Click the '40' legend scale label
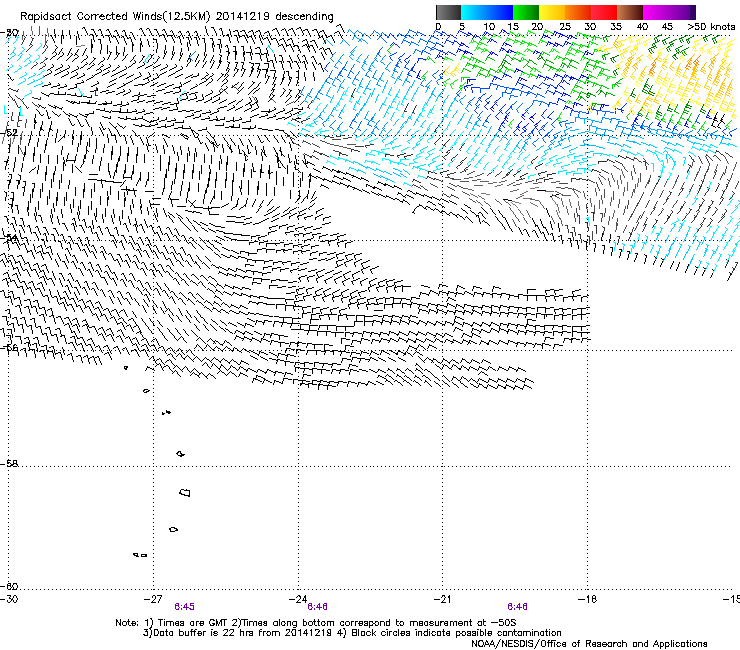Image resolution: width=740 pixels, height=650 pixels. point(642,27)
